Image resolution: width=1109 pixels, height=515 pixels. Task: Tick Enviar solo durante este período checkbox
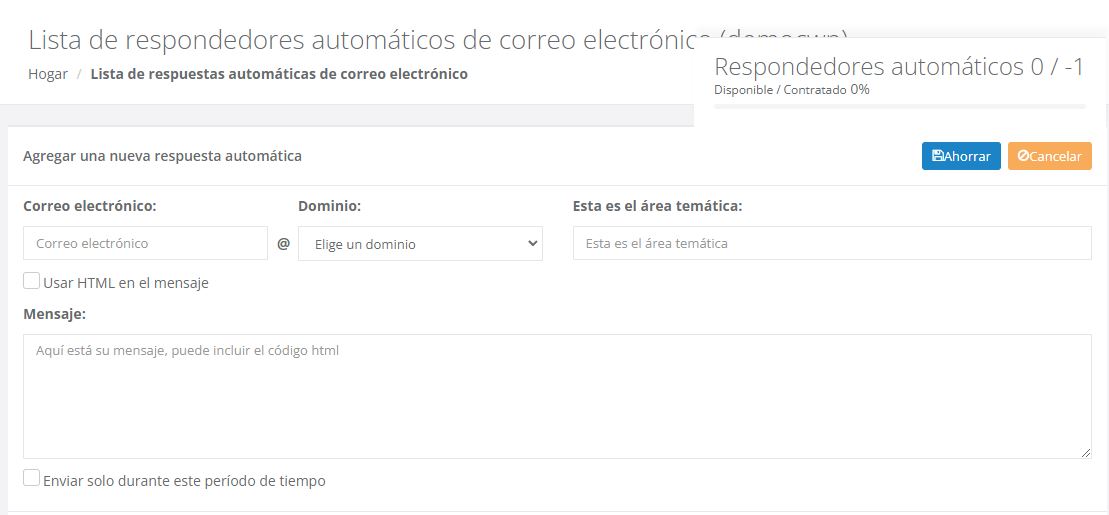tap(32, 479)
